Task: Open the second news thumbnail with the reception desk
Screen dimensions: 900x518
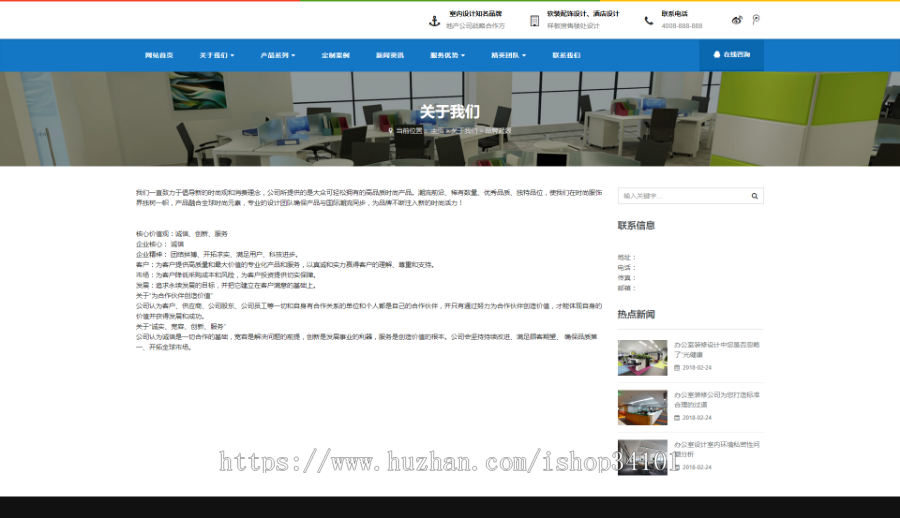Action: (x=642, y=408)
